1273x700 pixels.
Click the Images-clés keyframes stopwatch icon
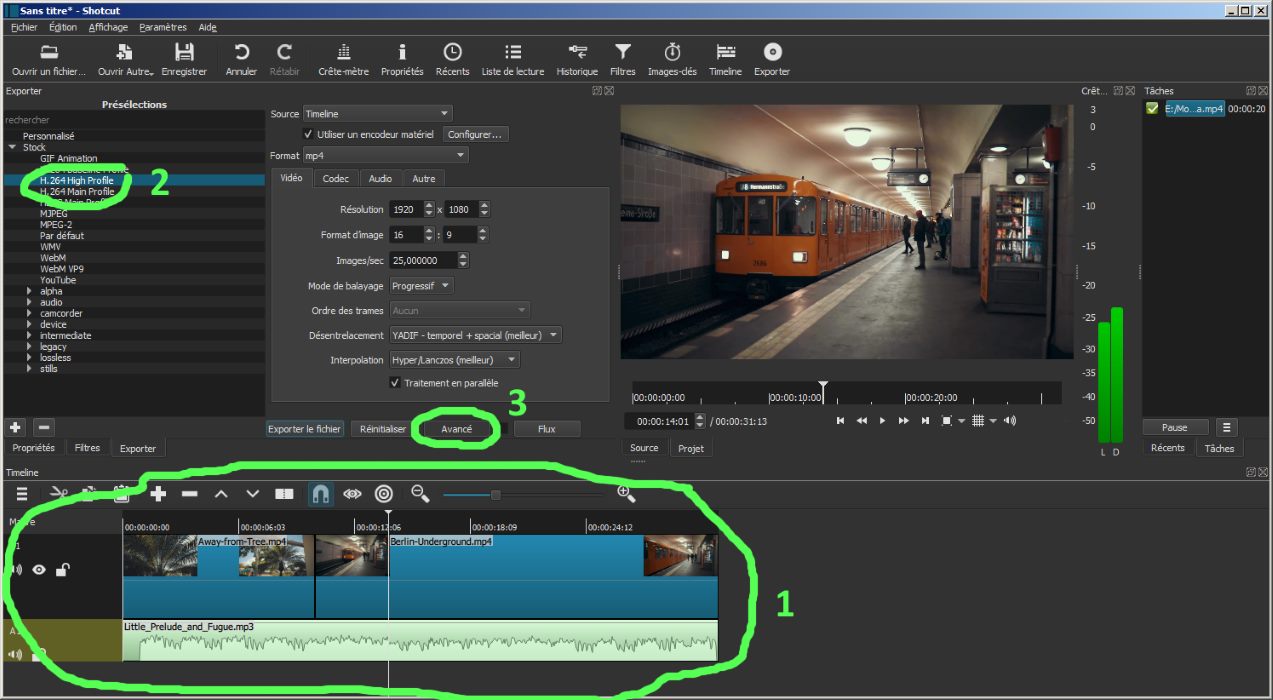(671, 58)
